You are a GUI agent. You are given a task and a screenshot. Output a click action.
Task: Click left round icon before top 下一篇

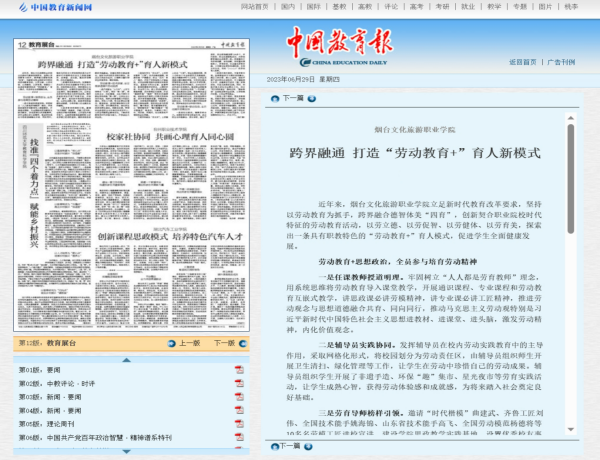[x=275, y=99]
